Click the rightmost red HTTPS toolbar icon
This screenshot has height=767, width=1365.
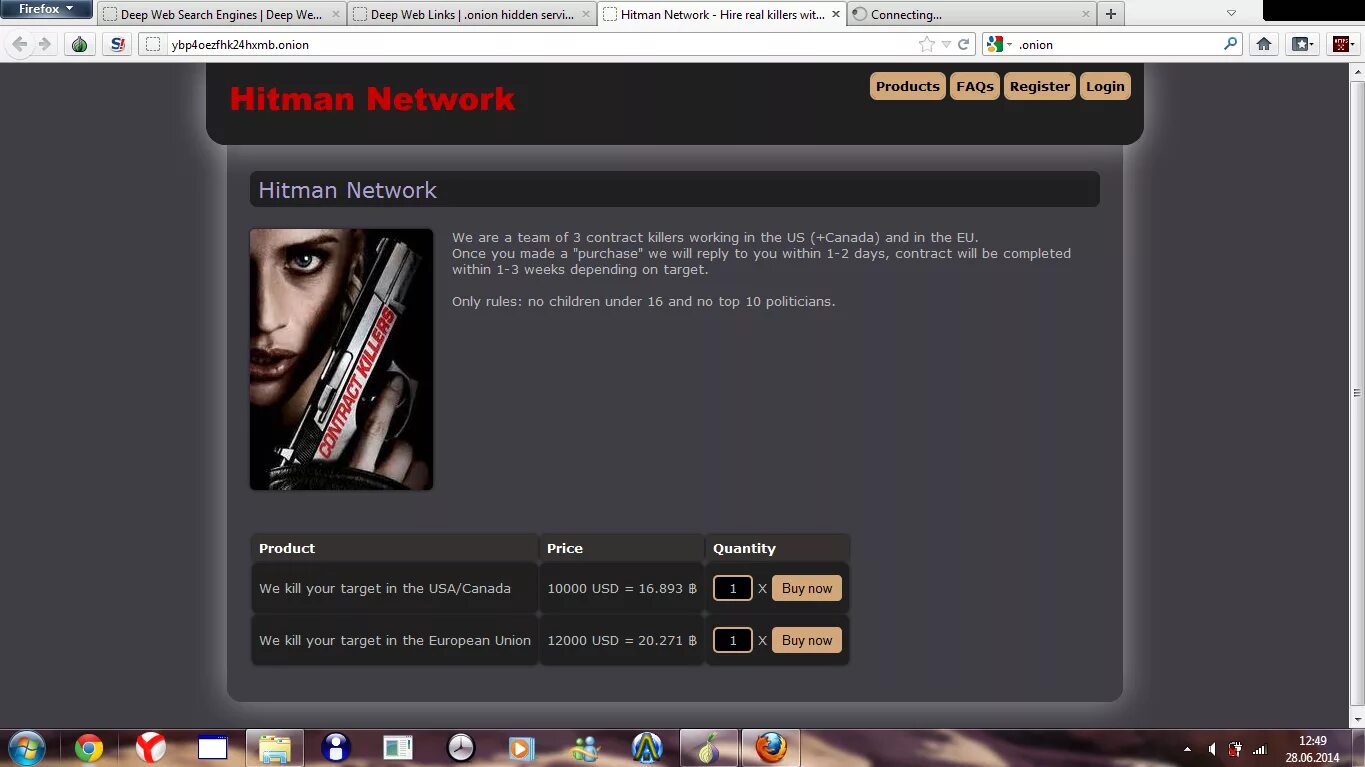pos(1341,44)
